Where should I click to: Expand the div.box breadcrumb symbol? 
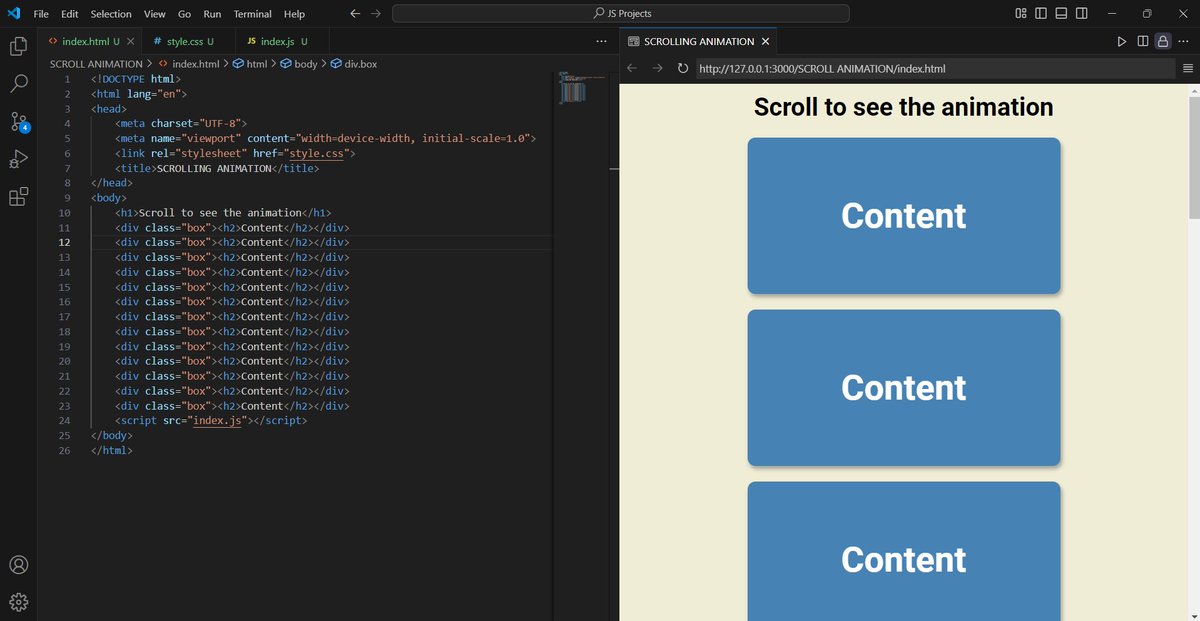coord(353,64)
